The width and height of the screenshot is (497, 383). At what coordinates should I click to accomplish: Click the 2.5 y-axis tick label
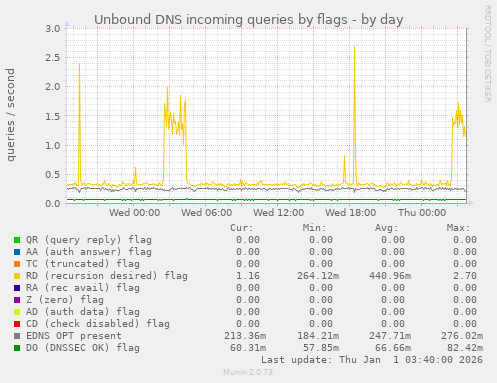coord(53,58)
